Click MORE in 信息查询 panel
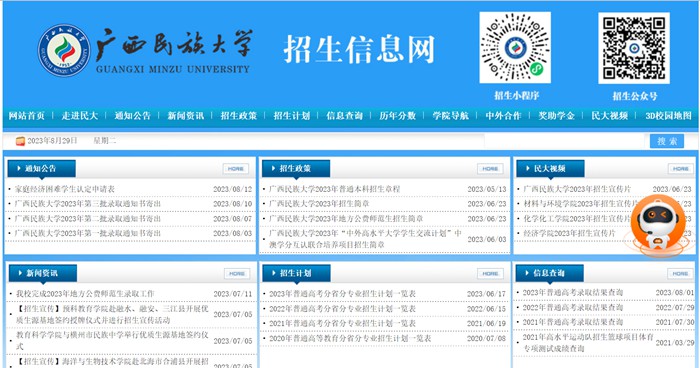Image resolution: width=700 pixels, height=368 pixels. [680, 273]
